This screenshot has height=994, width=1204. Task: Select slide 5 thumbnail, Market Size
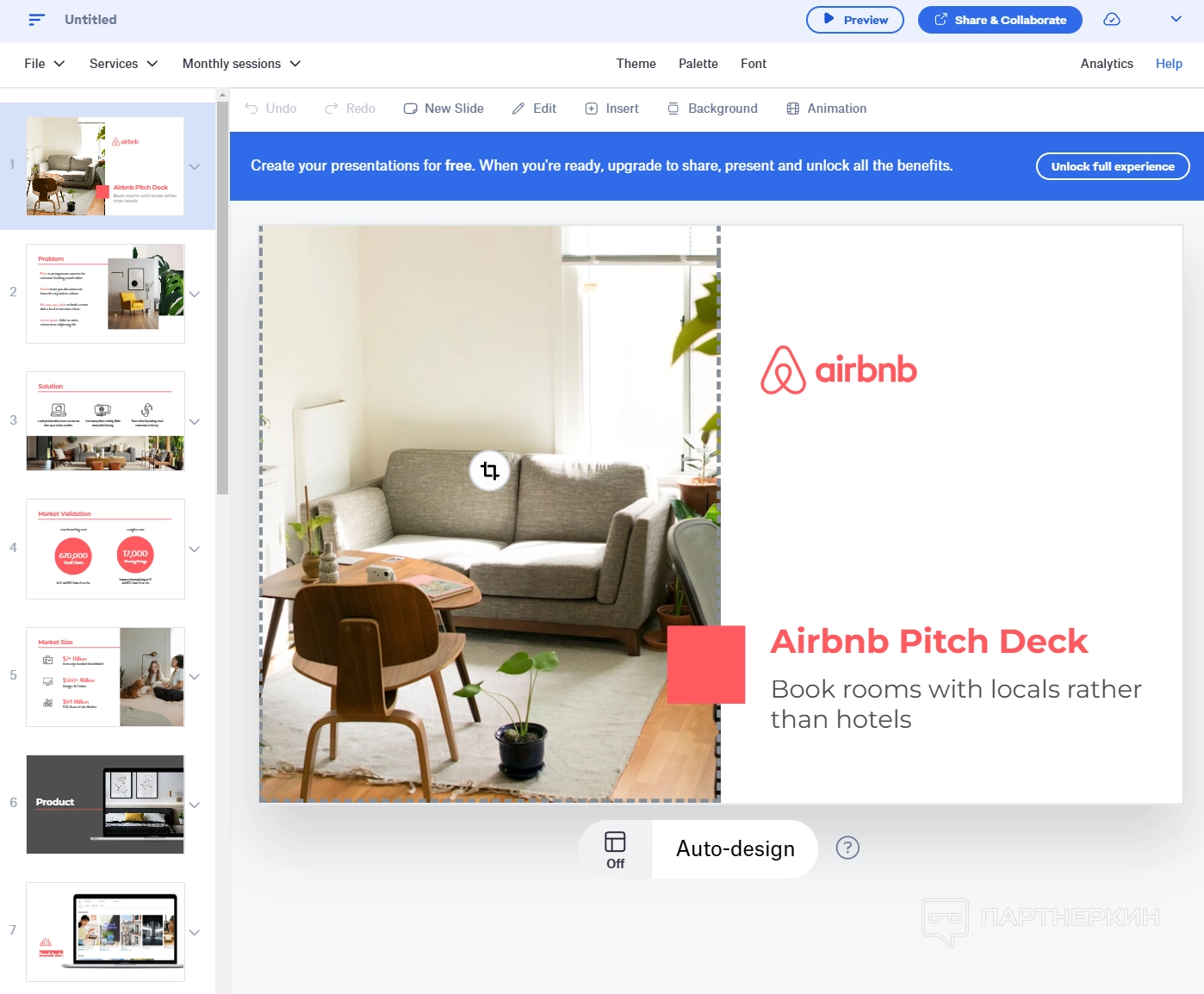point(105,677)
